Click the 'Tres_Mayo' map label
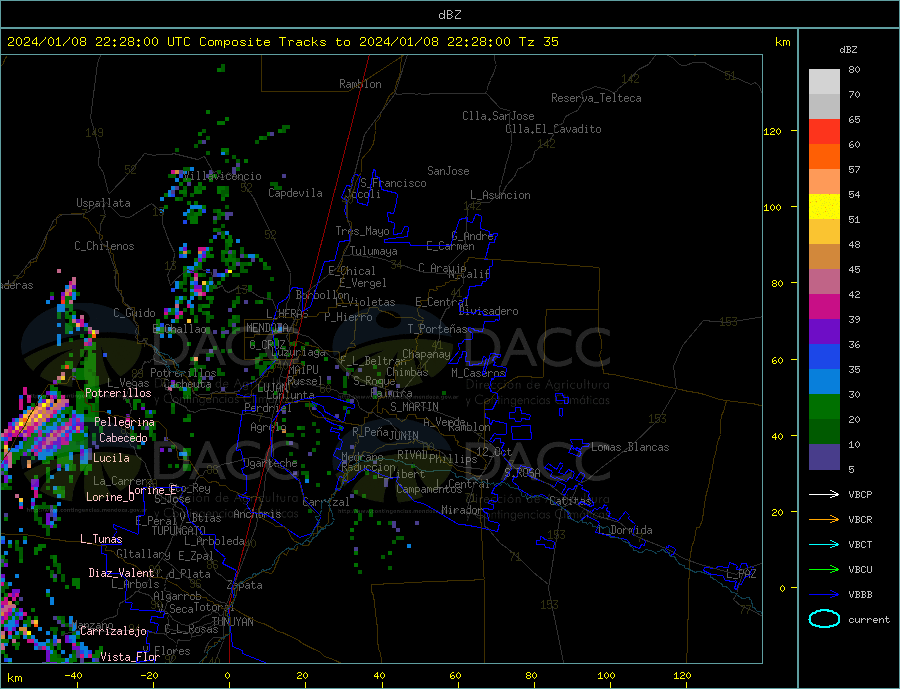The image size is (900, 689). click(x=362, y=231)
